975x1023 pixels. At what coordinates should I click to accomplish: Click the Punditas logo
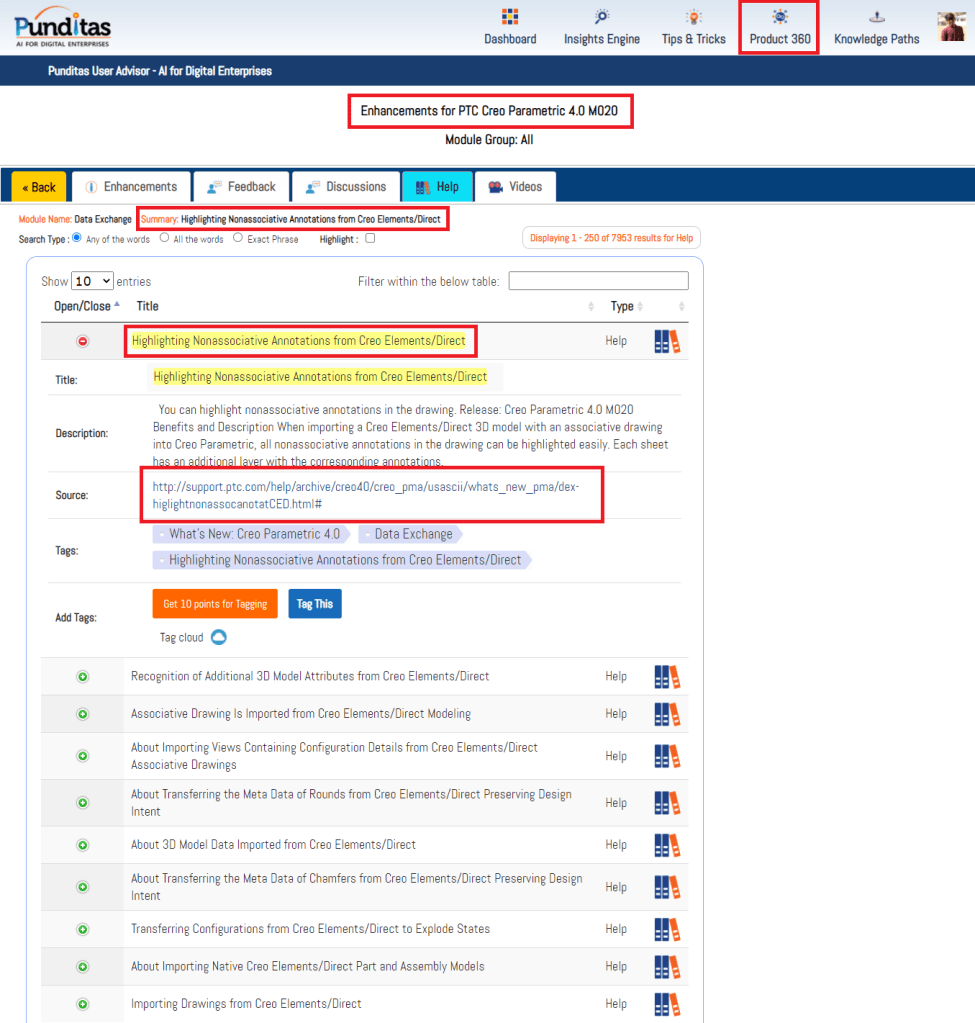point(63,28)
